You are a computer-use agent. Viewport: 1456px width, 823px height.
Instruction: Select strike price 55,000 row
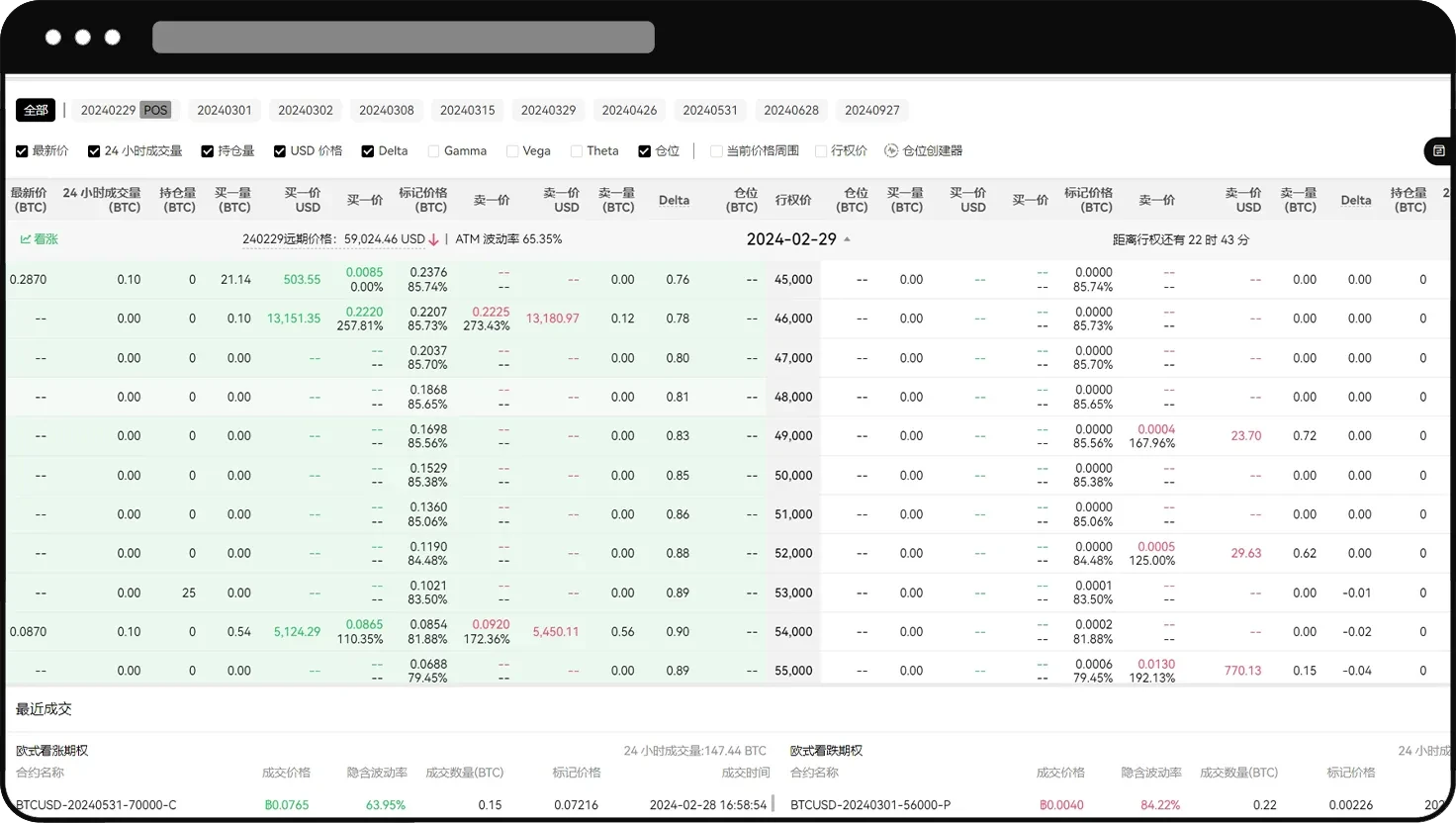[793, 671]
